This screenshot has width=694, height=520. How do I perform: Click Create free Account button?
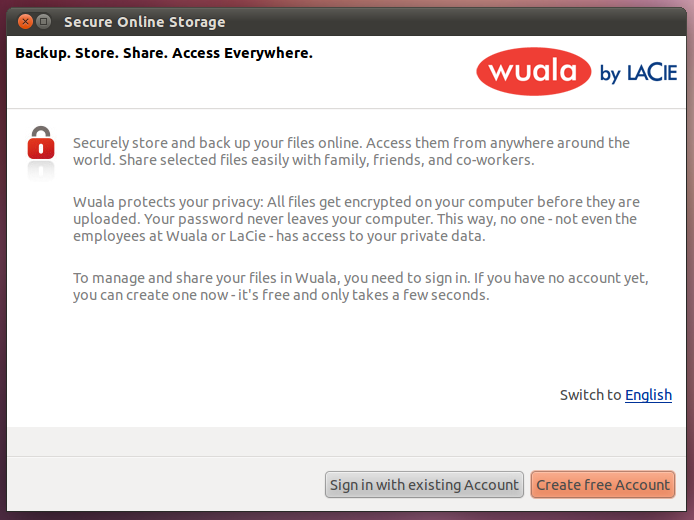pos(603,485)
